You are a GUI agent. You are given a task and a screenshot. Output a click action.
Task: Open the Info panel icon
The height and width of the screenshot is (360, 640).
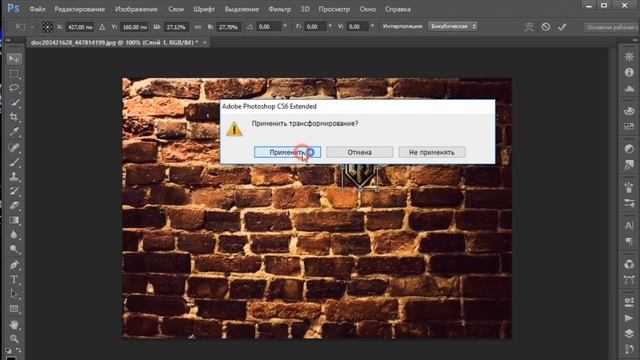(x=629, y=73)
